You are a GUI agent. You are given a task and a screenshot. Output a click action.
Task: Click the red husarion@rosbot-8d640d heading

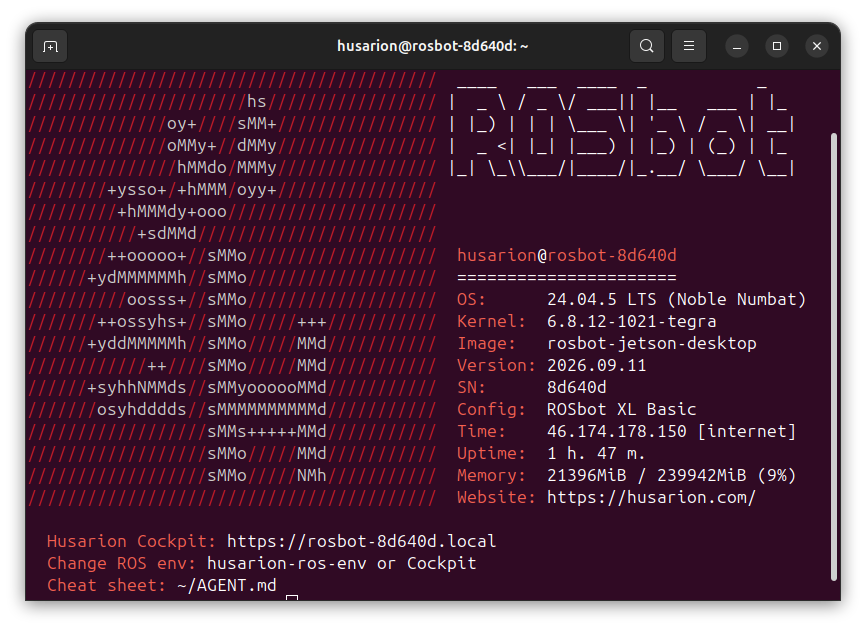pos(567,255)
